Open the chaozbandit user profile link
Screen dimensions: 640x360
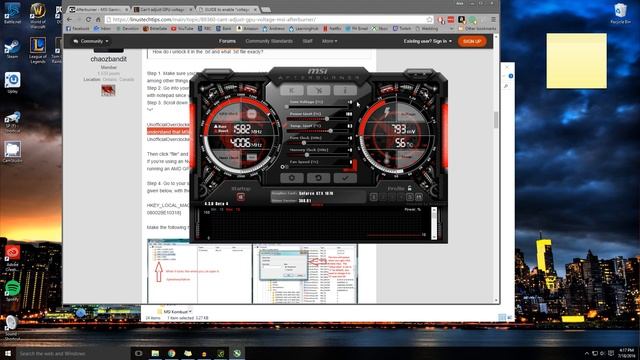109,59
